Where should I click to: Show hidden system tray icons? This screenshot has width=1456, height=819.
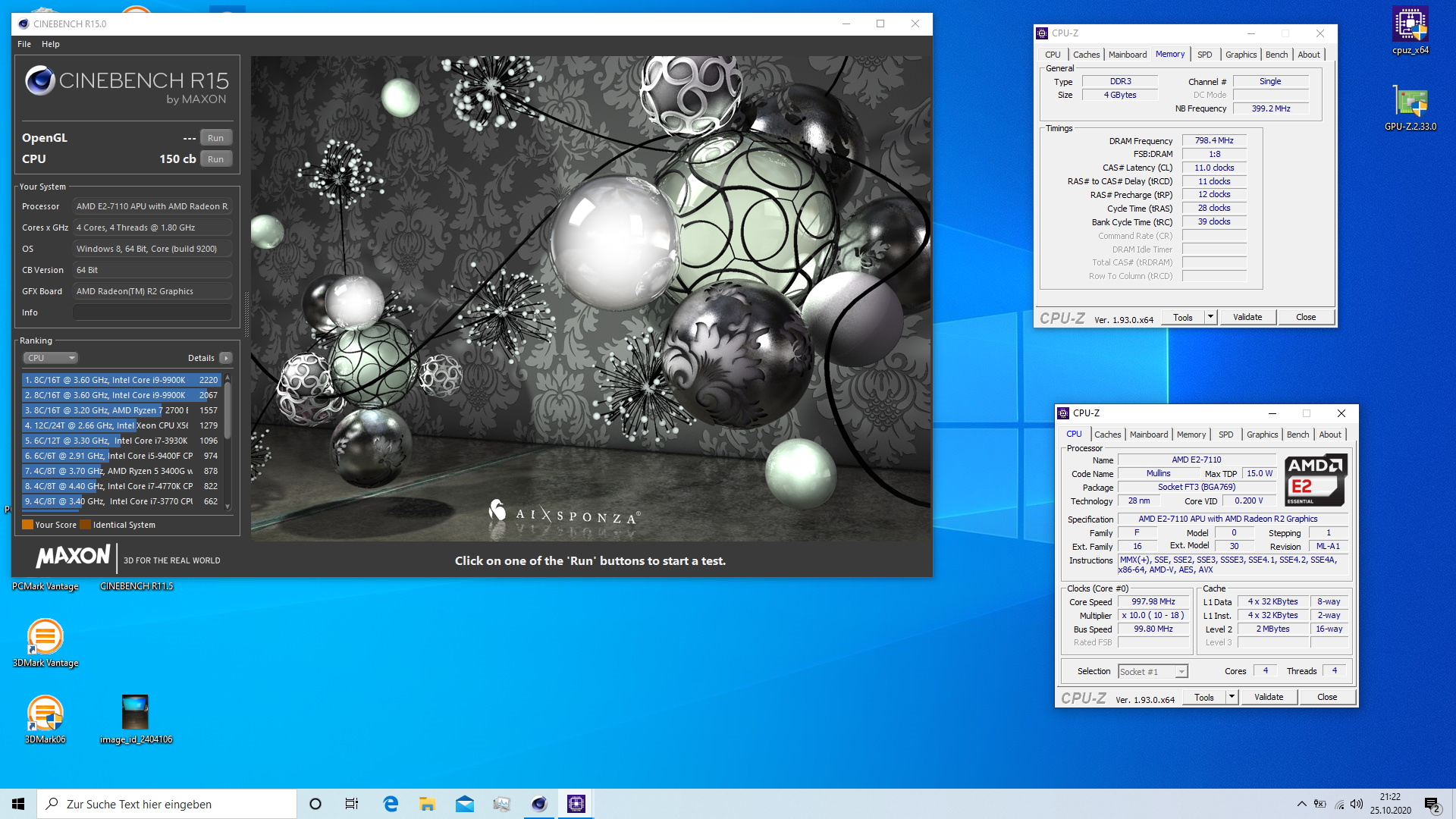(1301, 804)
